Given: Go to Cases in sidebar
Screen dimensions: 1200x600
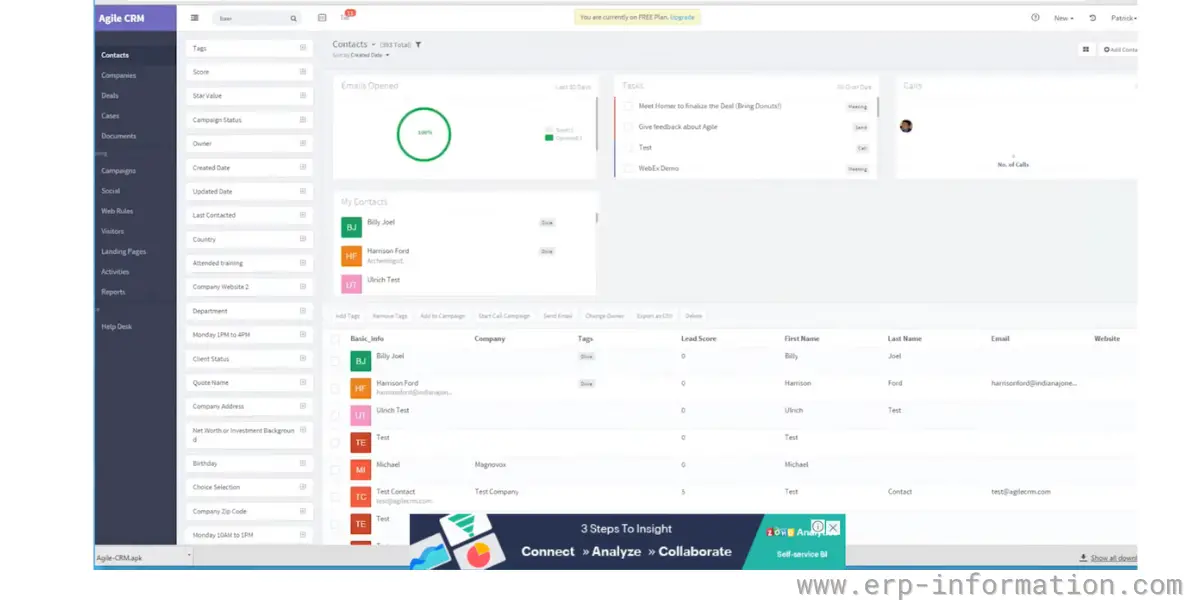Looking at the screenshot, I should click(110, 116).
